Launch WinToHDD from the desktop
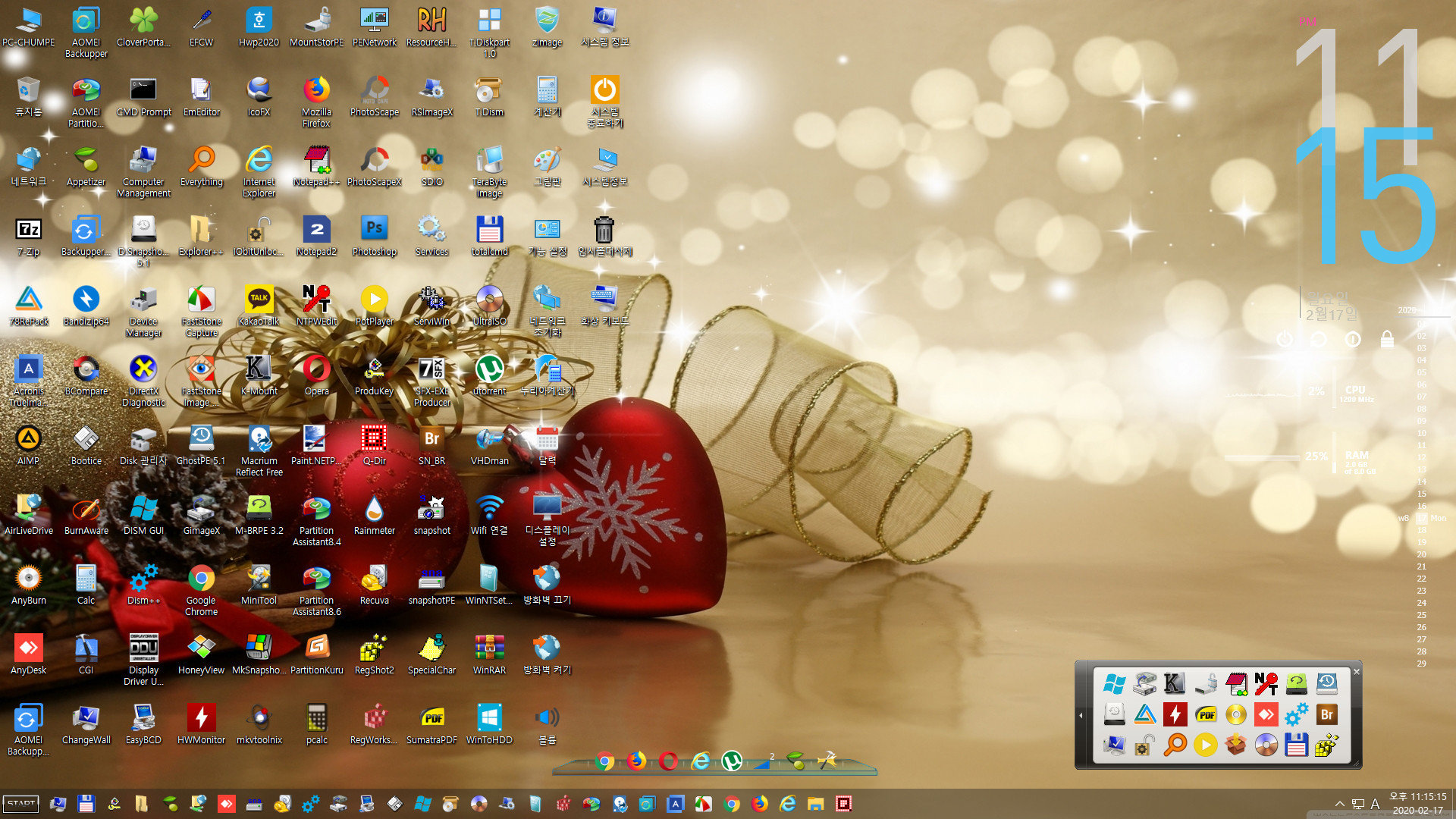Screen dimensions: 1456x819 pos(489,724)
